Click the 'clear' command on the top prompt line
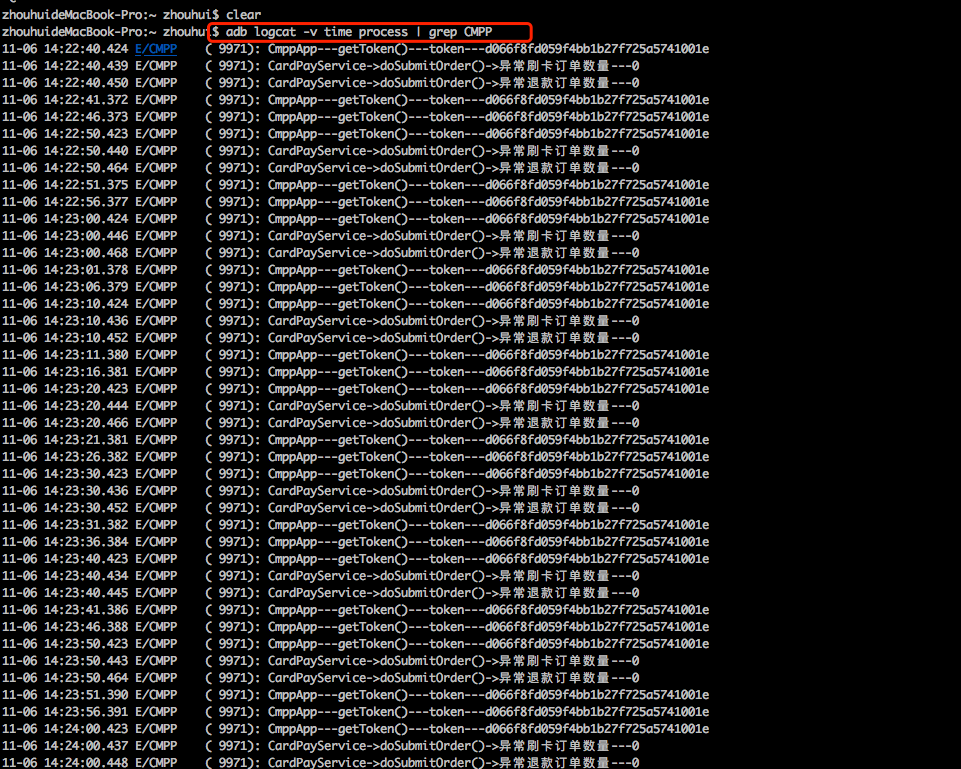This screenshot has height=769, width=961. point(243,15)
